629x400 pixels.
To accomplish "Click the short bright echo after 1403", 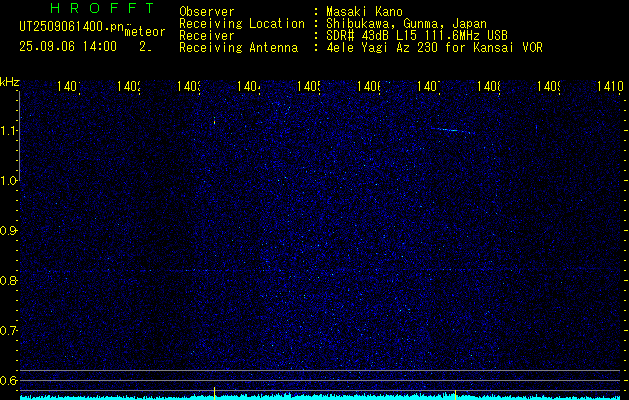I will 215,120.
